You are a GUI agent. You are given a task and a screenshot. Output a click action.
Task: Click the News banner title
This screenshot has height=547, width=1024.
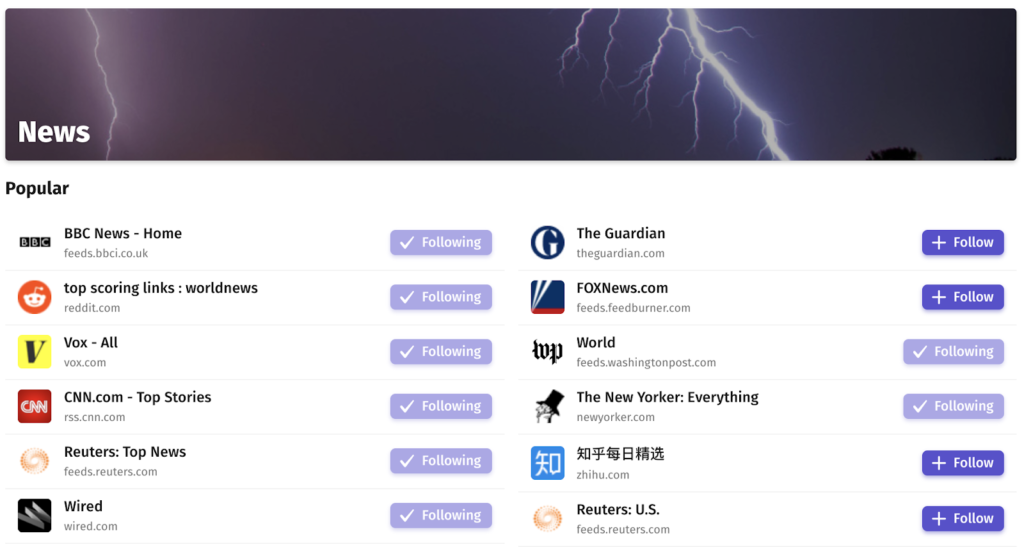pyautogui.click(x=54, y=132)
